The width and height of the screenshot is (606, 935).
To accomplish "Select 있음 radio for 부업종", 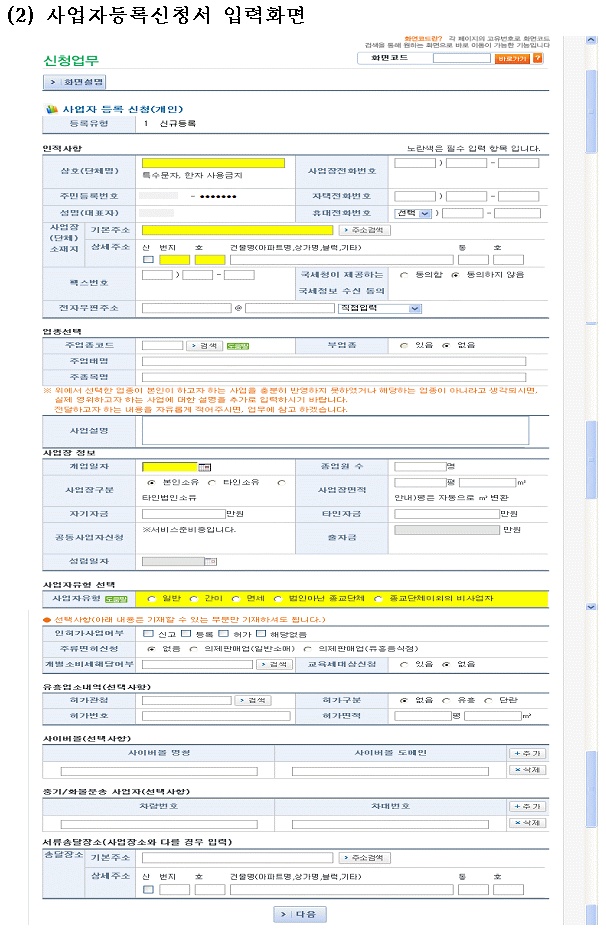I will click(x=404, y=345).
